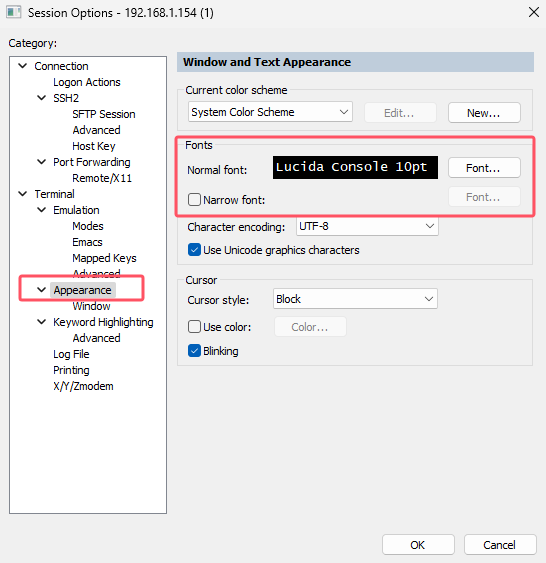Cancel the Session Options dialog

[500, 545]
